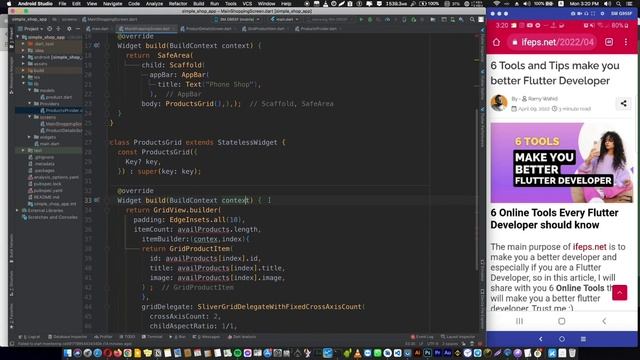Open Finder from the Dock
This screenshot has height=360, width=640.
pyautogui.click(x=68, y=353)
